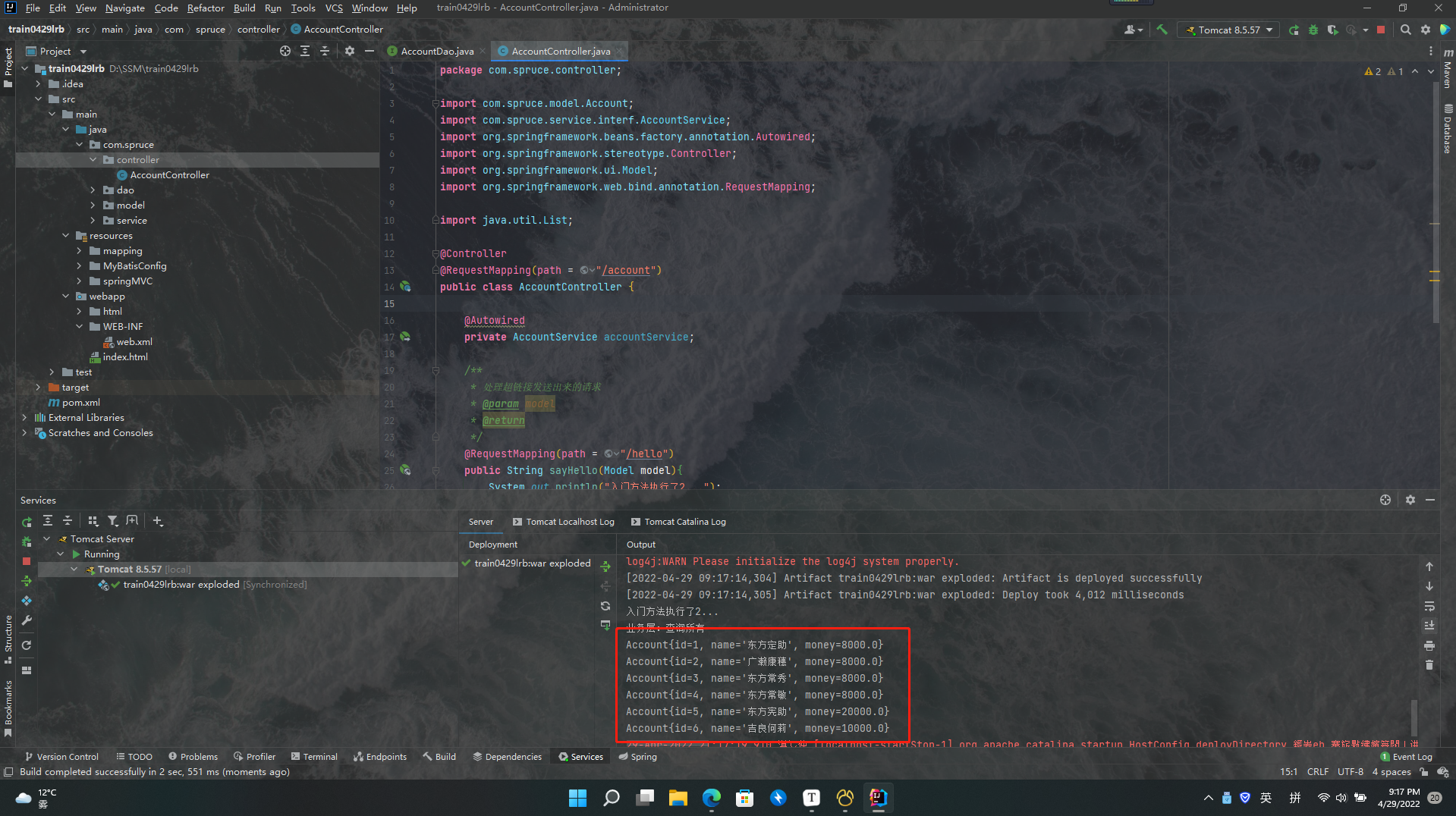Click the CRLF line separator widget
Image resolution: width=1456 pixels, height=816 pixels.
1317,772
